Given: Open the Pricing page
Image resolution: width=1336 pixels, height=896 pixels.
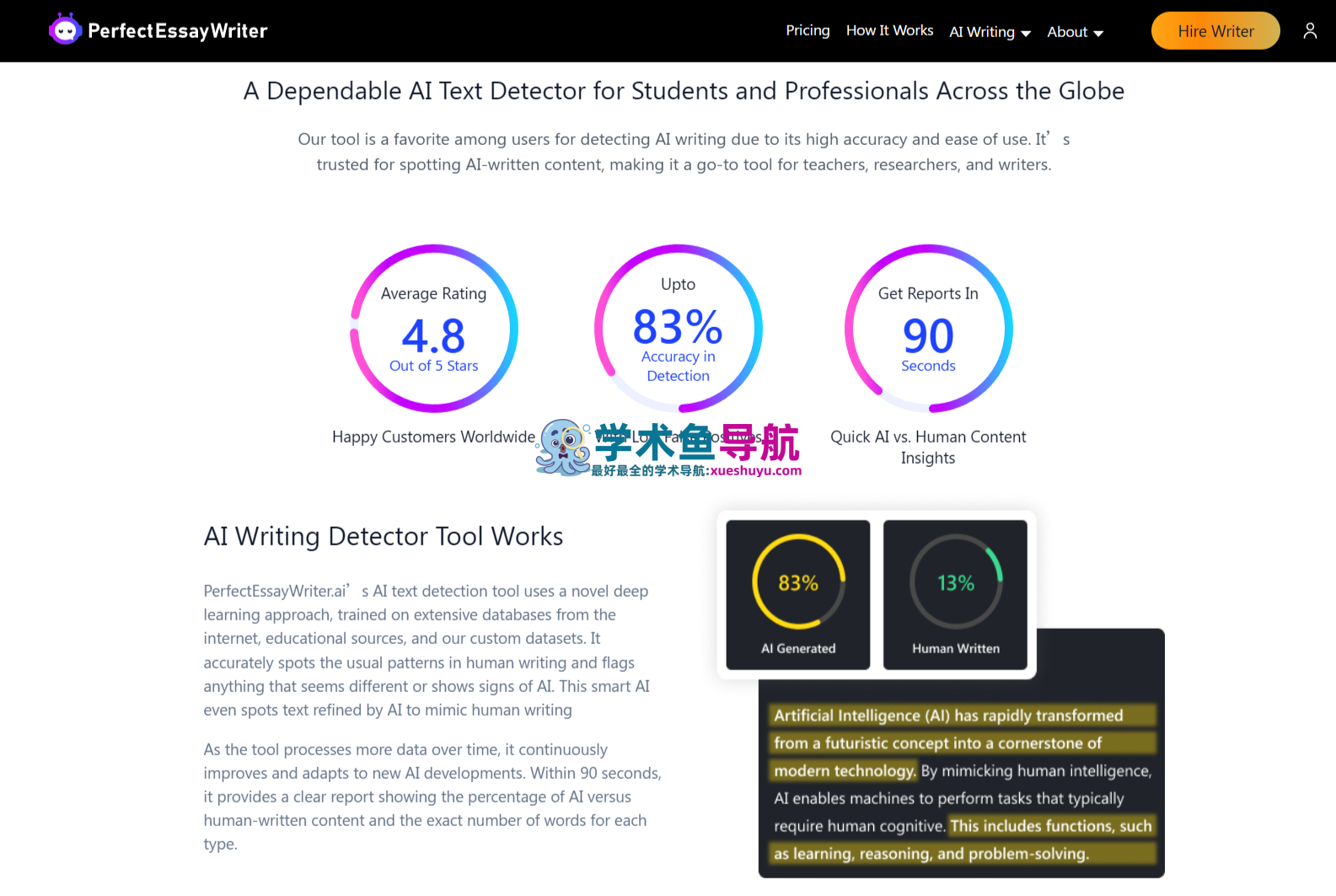Looking at the screenshot, I should (x=808, y=30).
